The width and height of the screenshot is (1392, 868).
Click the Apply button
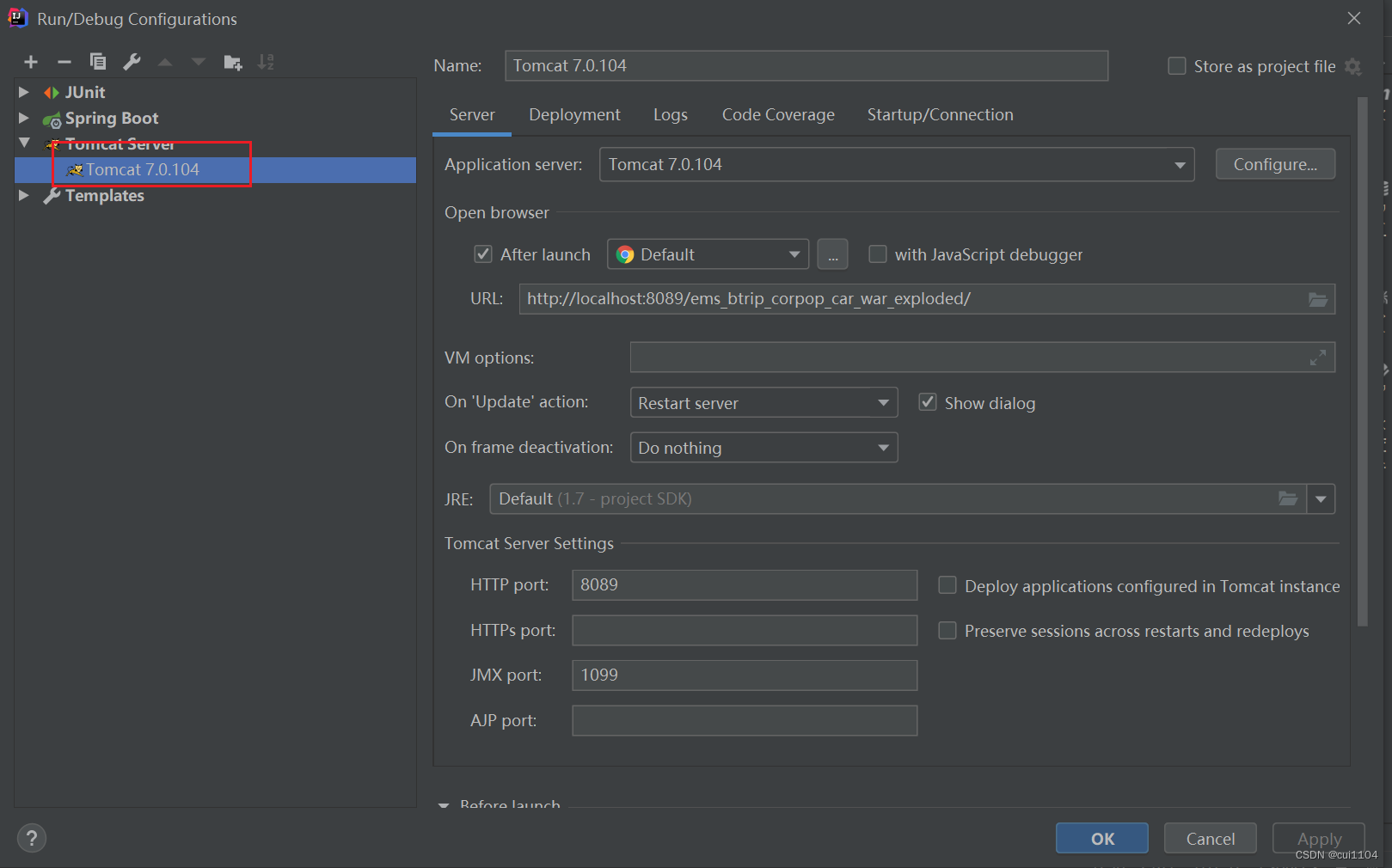coord(1318,838)
